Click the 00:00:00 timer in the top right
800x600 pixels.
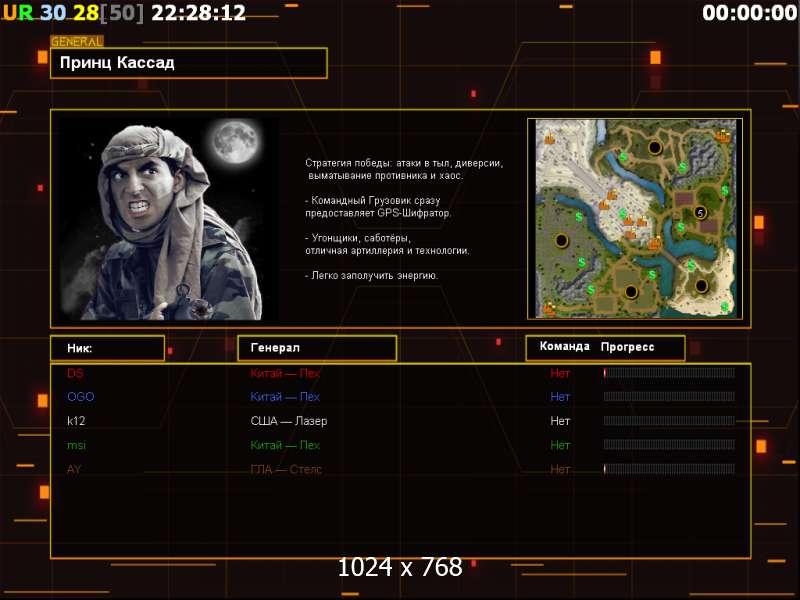pyautogui.click(x=749, y=13)
